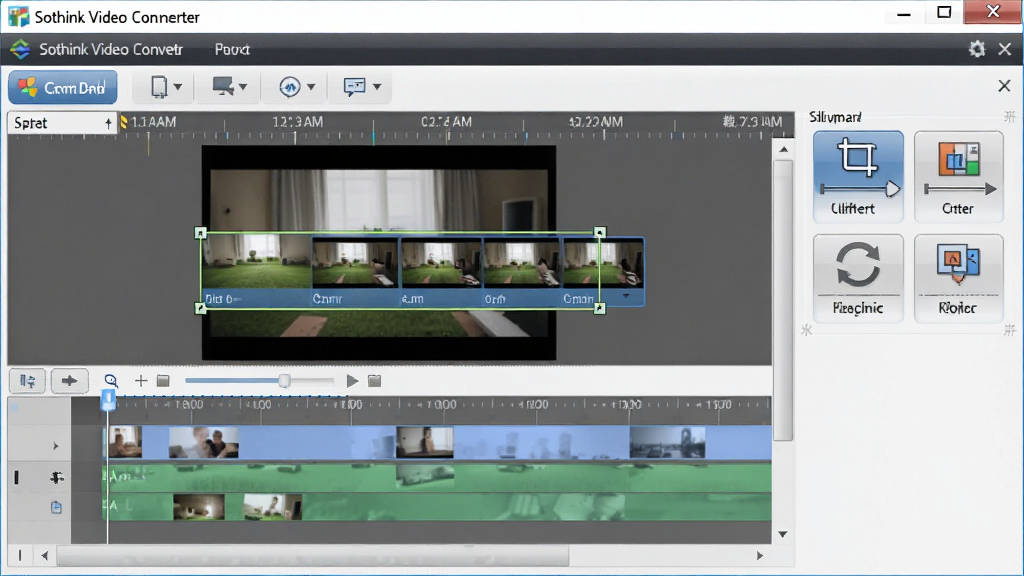Click the arrow move button above the timeline

pyautogui.click(x=69, y=381)
